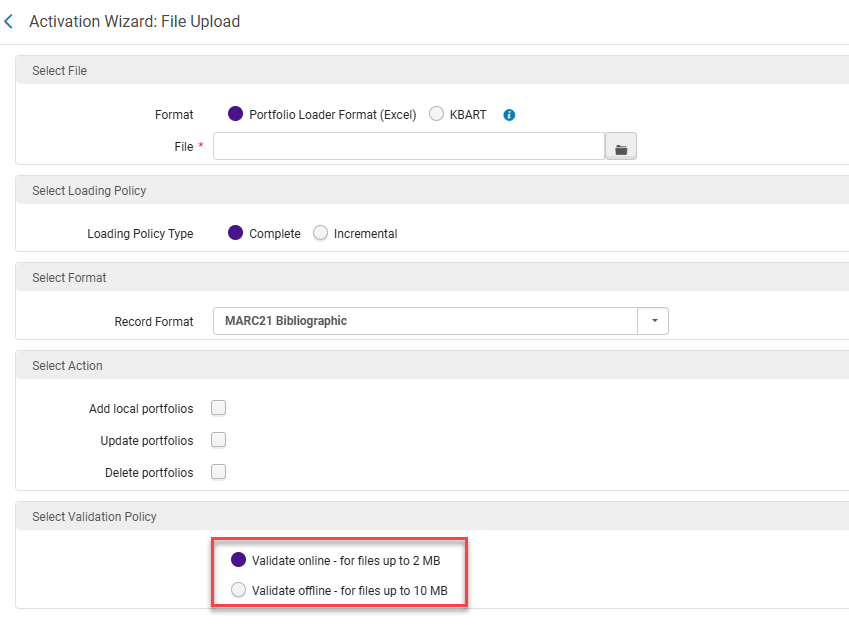Select Validate online for files up to 2 MB
Image resolution: width=849 pixels, height=644 pixels.
pyautogui.click(x=238, y=560)
